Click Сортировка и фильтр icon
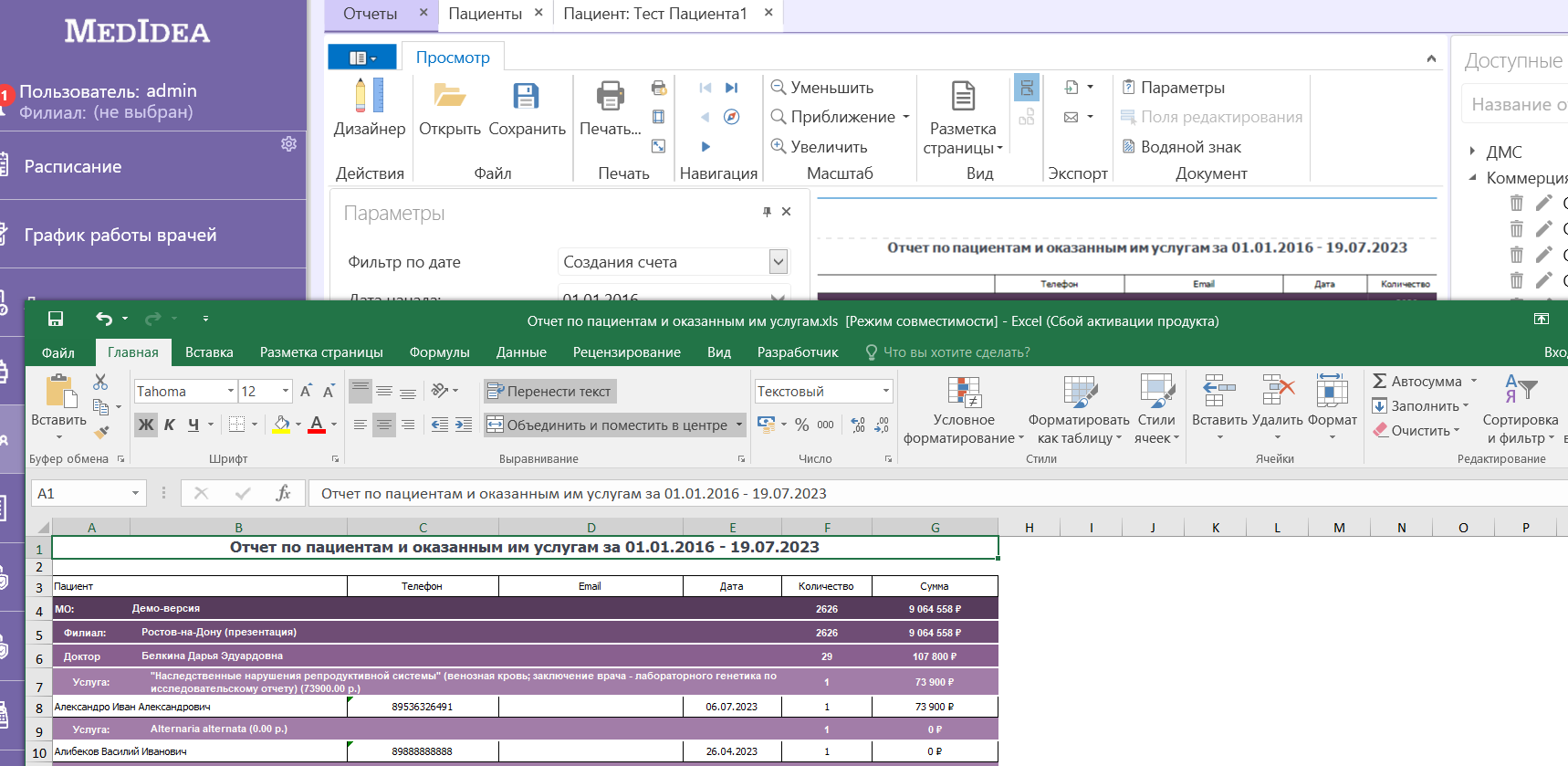Screen dimensions: 1568x766 (1521, 391)
